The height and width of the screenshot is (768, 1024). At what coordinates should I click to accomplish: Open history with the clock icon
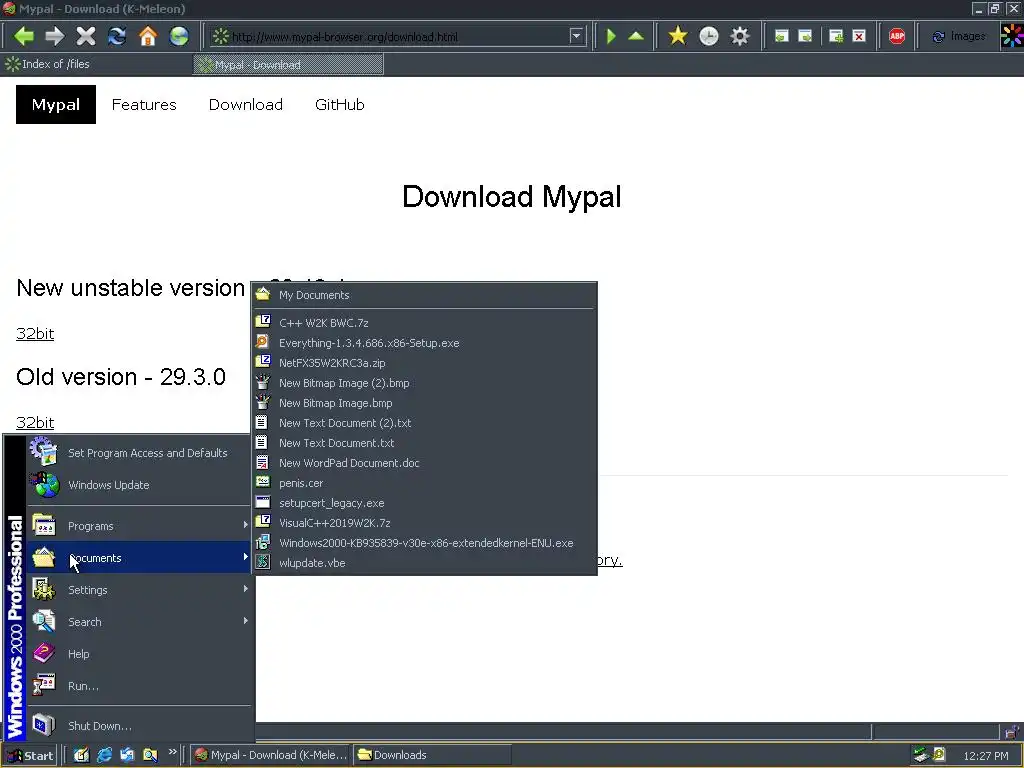[x=709, y=36]
